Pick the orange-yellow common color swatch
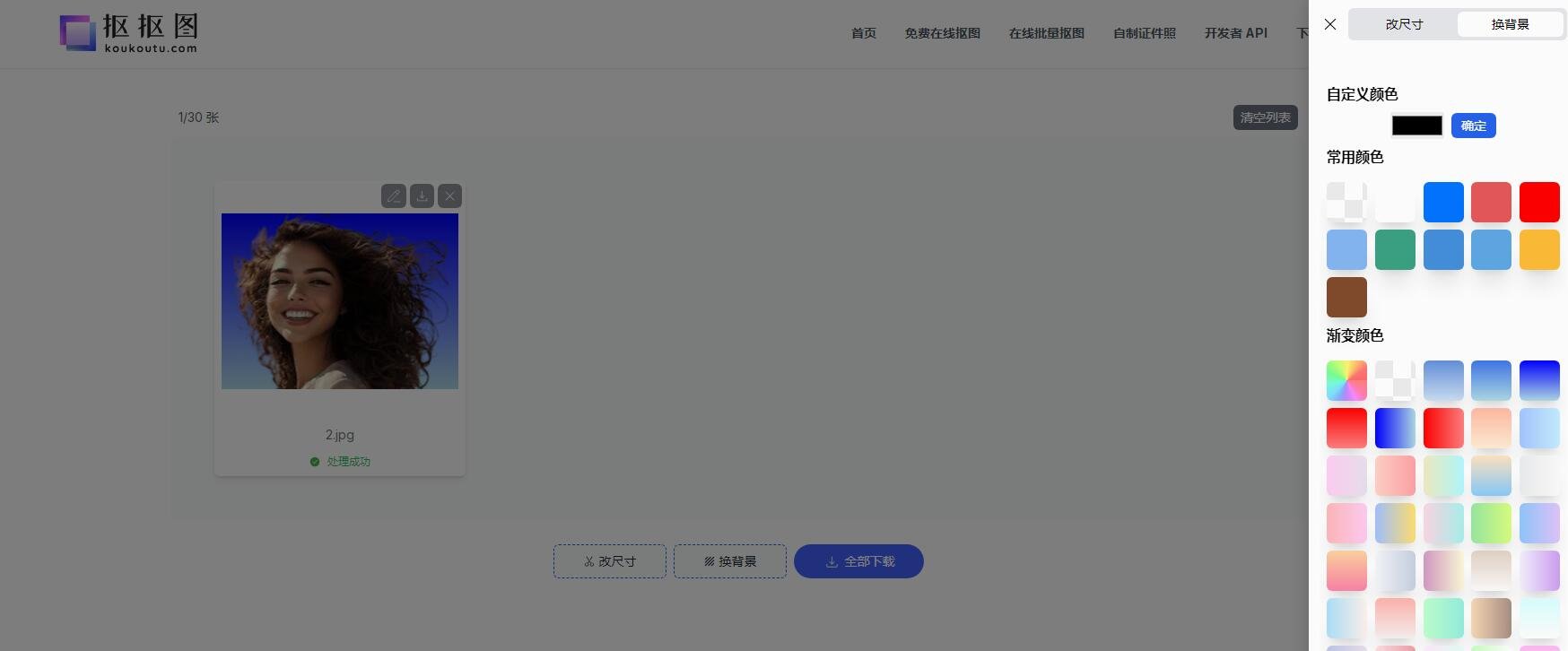Screen dimensions: 1568x651 pos(1539,249)
